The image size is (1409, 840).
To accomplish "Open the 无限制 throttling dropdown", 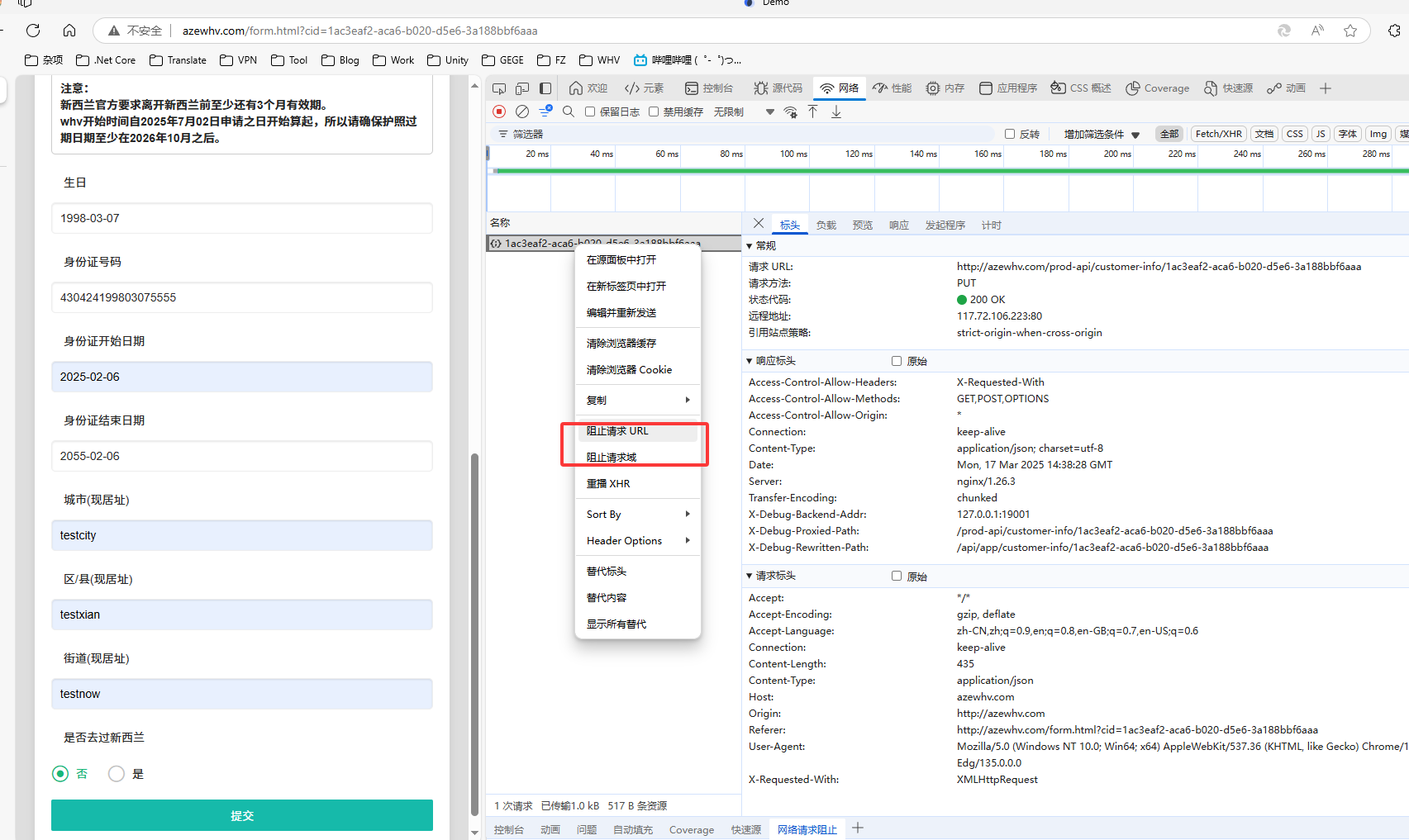I will point(744,112).
